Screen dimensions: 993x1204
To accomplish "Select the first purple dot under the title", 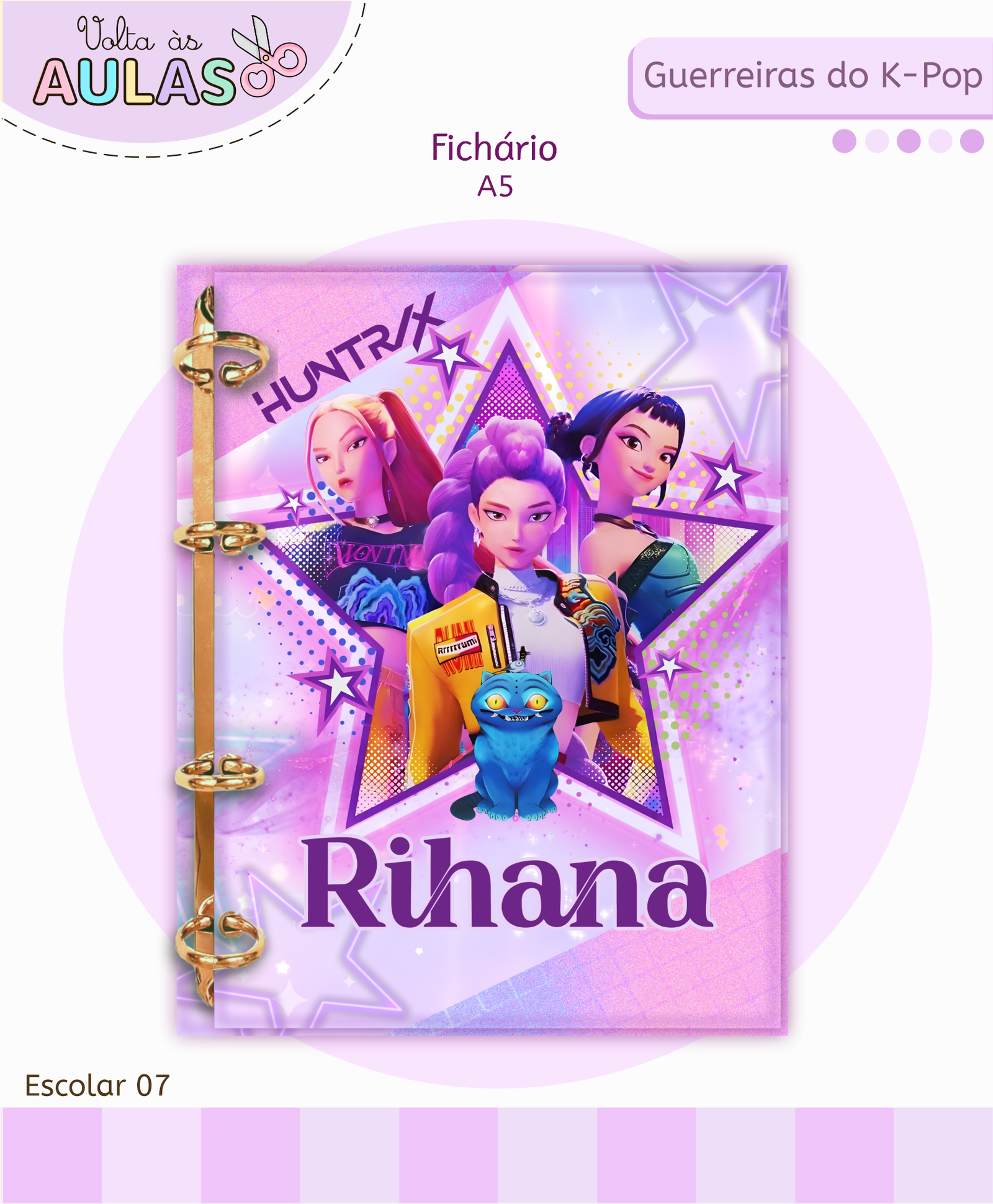I will [844, 141].
